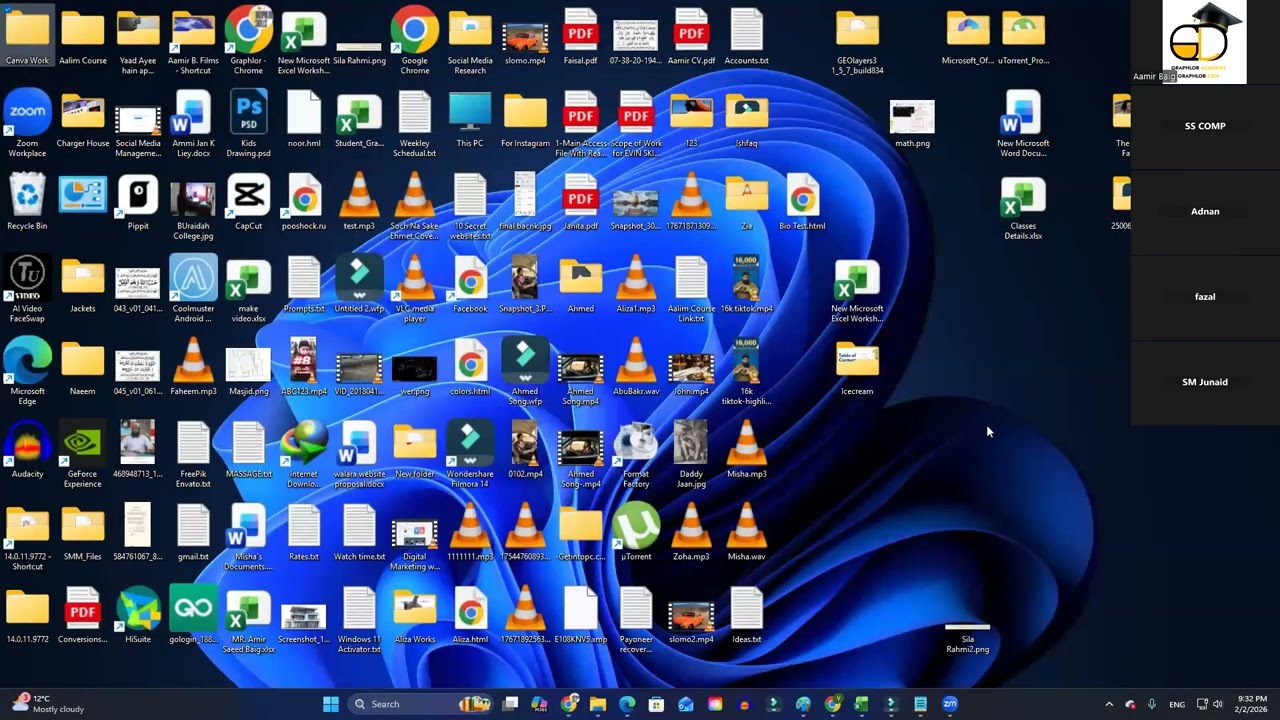Open the Charger House folder

pos(83,121)
